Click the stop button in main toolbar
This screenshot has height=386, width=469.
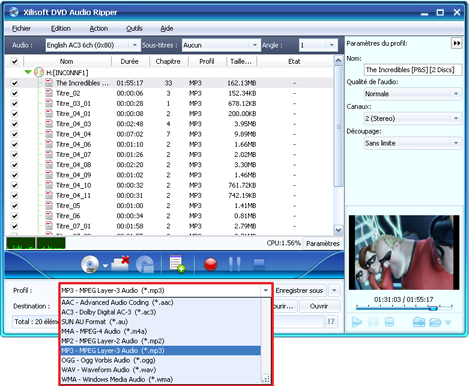pos(259,264)
